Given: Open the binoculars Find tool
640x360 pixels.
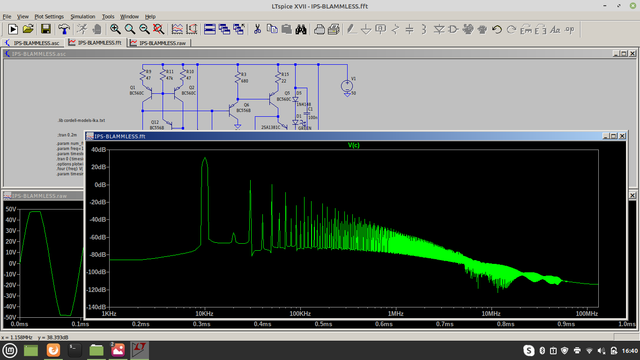Looking at the screenshot, I should (301, 29).
